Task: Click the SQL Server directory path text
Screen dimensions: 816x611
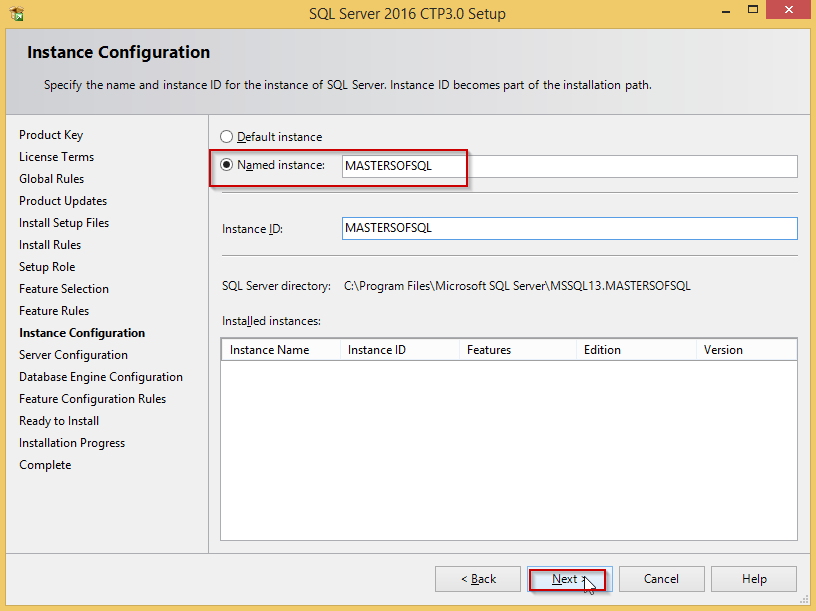Action: pos(517,286)
